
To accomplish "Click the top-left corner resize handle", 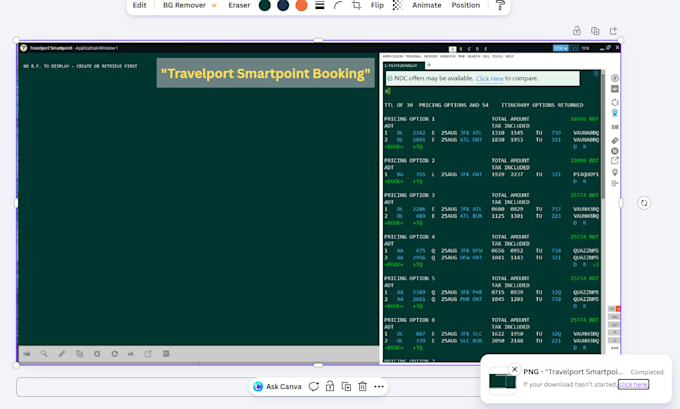I will tap(16, 40).
